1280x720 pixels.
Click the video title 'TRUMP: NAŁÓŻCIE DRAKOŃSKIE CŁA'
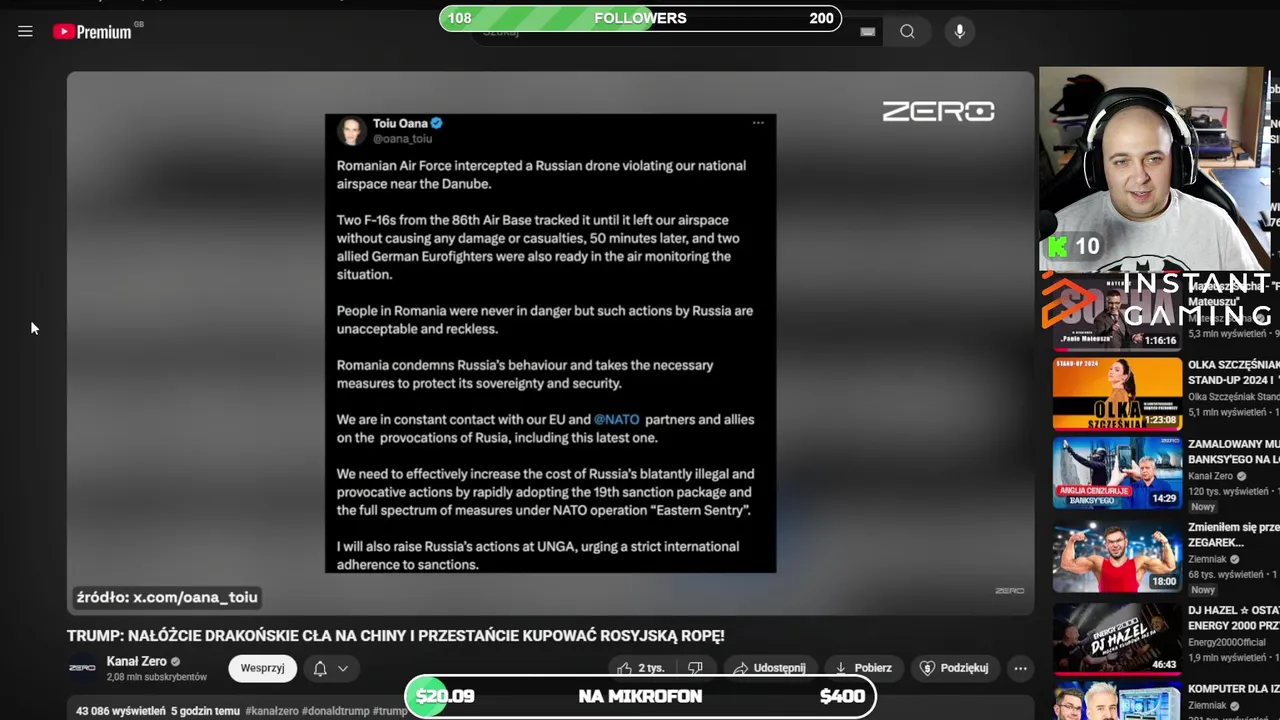coord(396,636)
